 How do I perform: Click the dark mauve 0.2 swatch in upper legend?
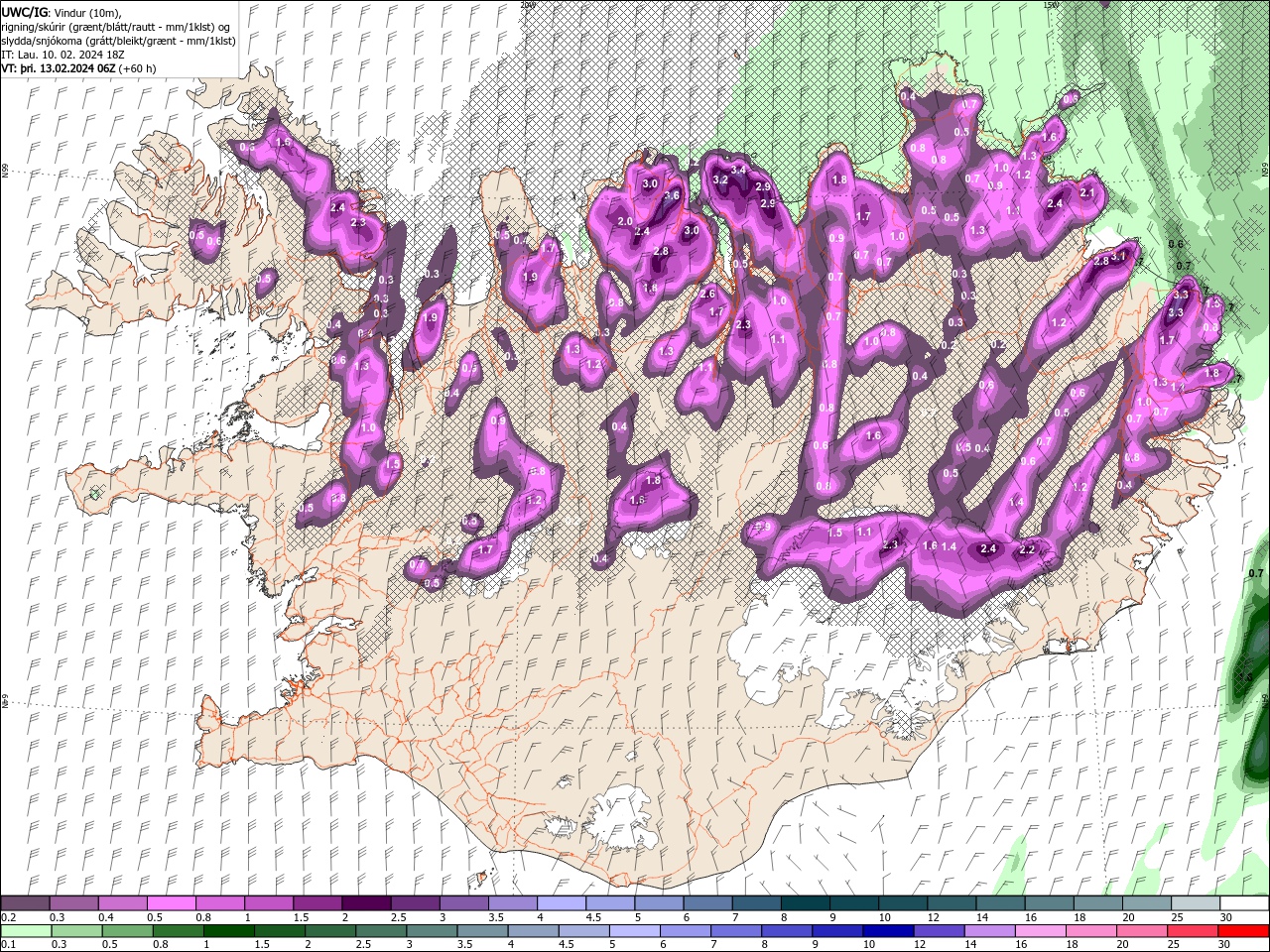tap(25, 903)
